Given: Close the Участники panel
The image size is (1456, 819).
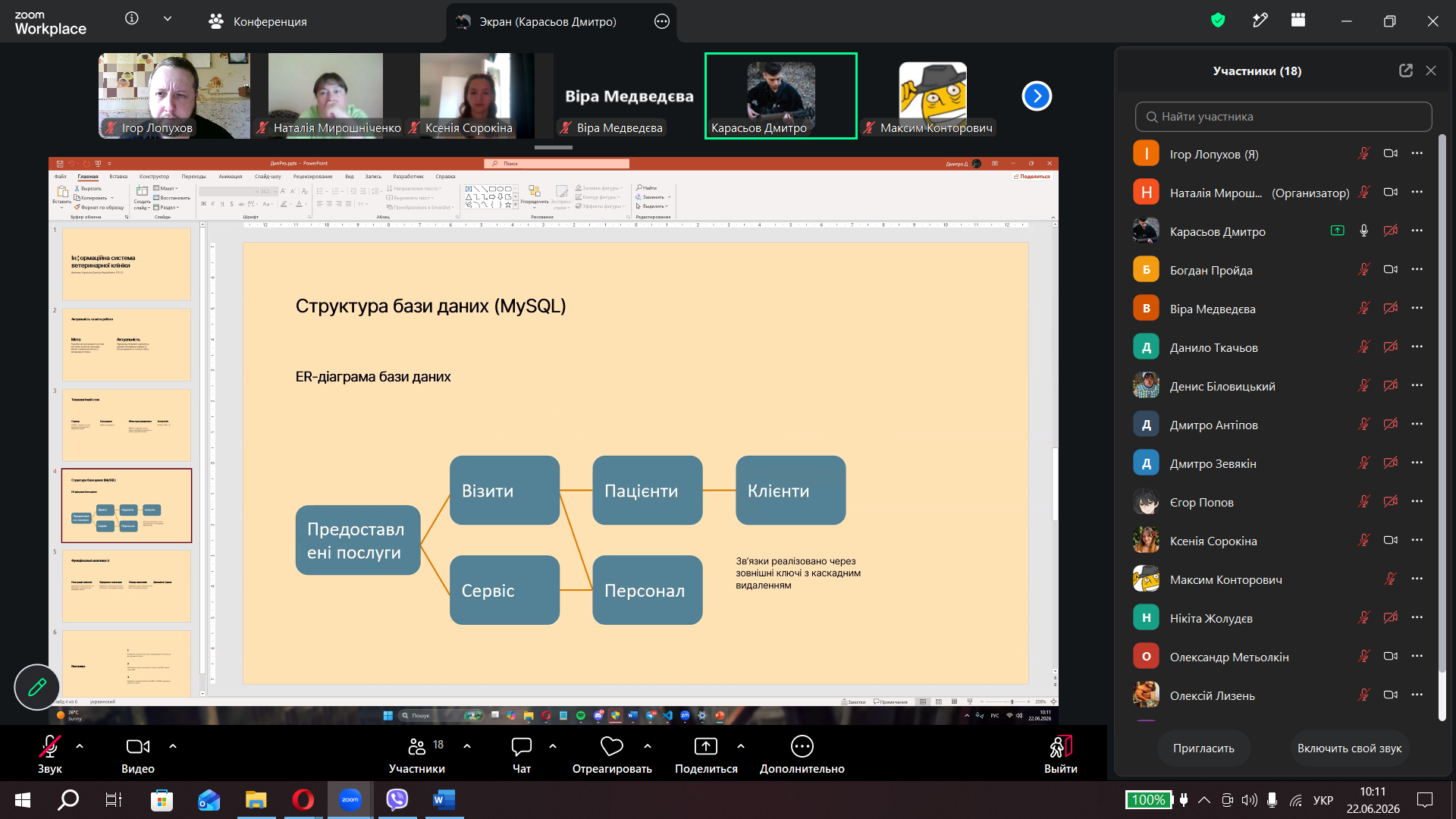Looking at the screenshot, I should [1431, 71].
